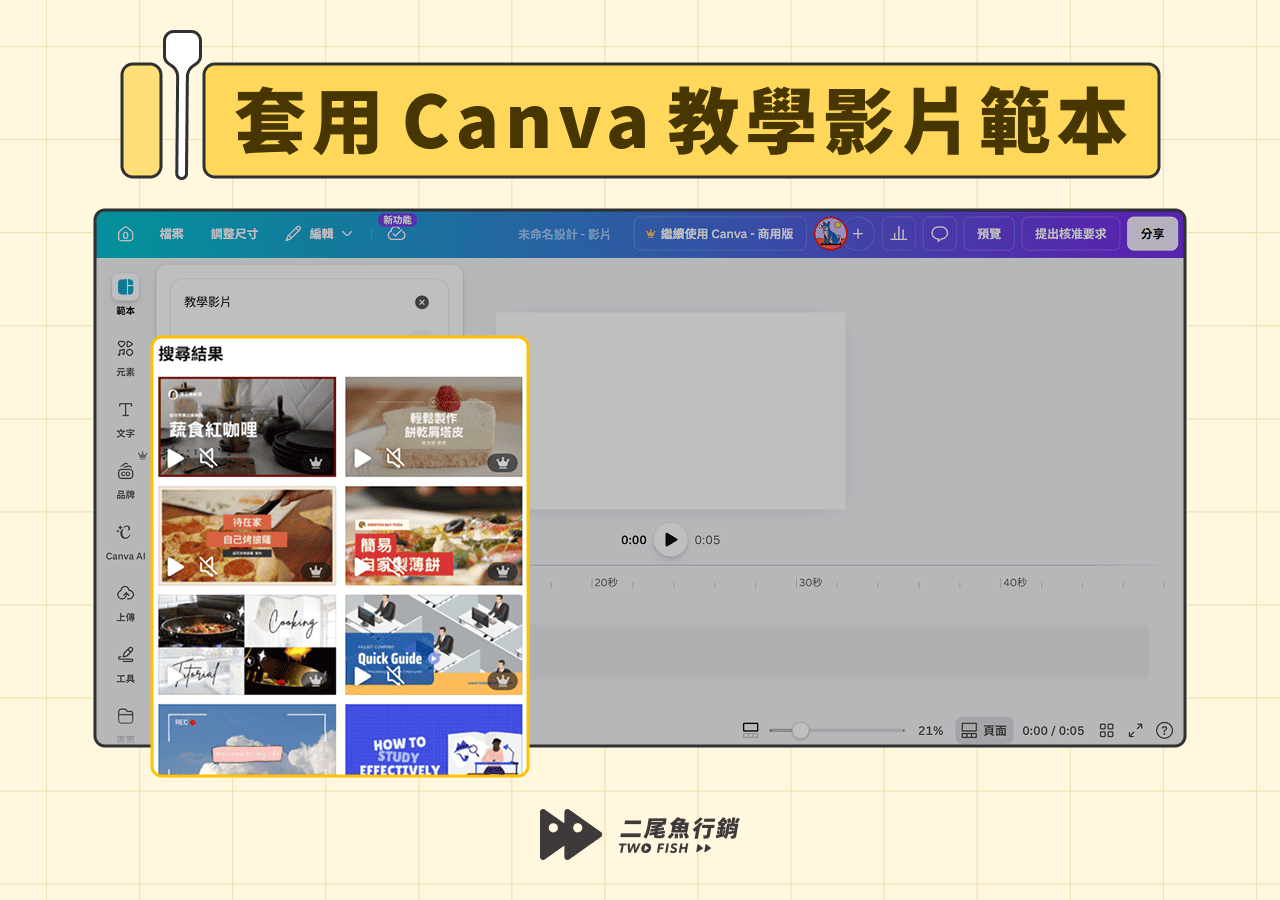Play the 餅乾屑塔皮 template preview
Screen dimensions: 1280x900
click(362, 458)
